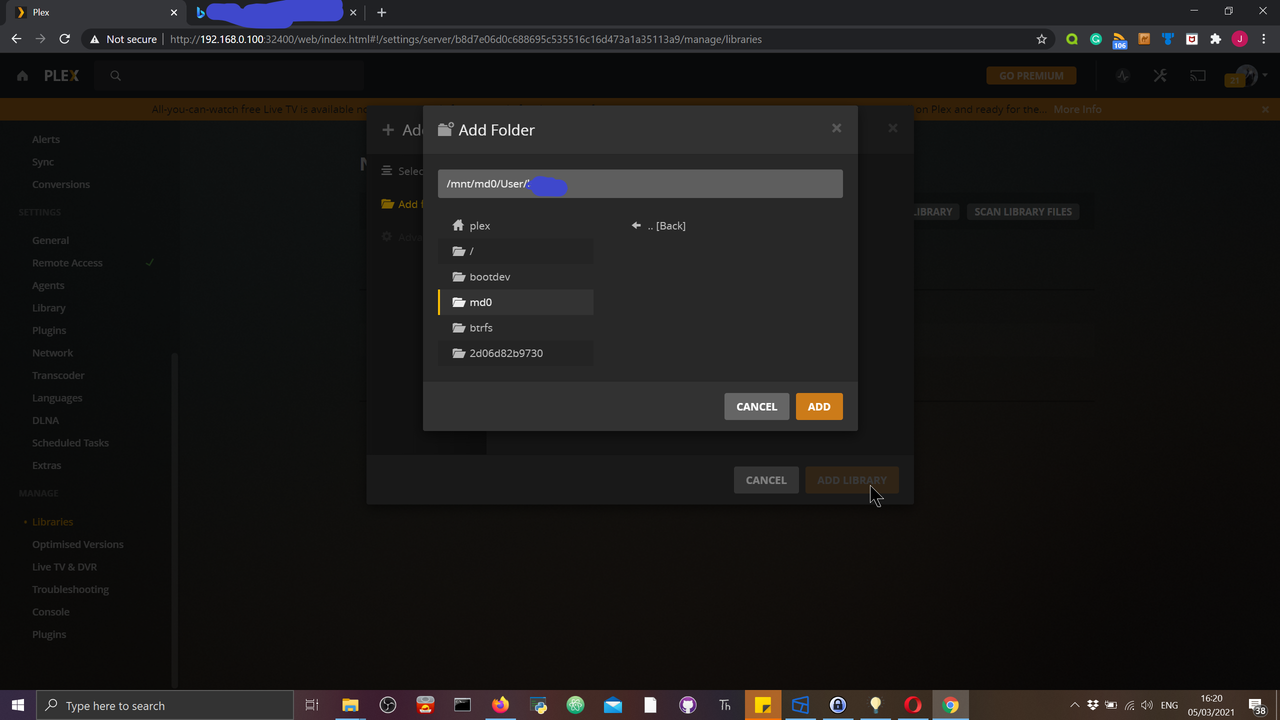Viewport: 1280px width, 720px height.
Task: Open Plex settings wrench icon
Action: (1160, 76)
